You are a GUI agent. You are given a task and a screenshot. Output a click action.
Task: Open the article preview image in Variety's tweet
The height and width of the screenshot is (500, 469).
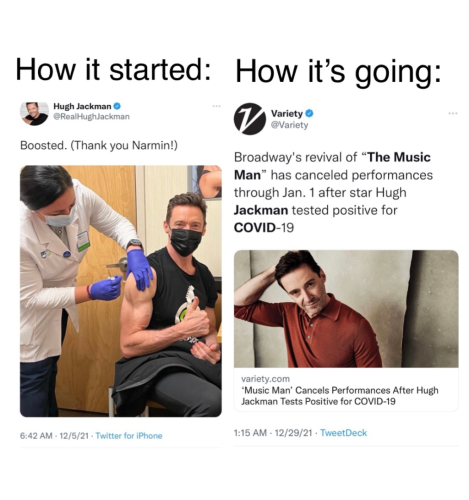click(x=346, y=309)
